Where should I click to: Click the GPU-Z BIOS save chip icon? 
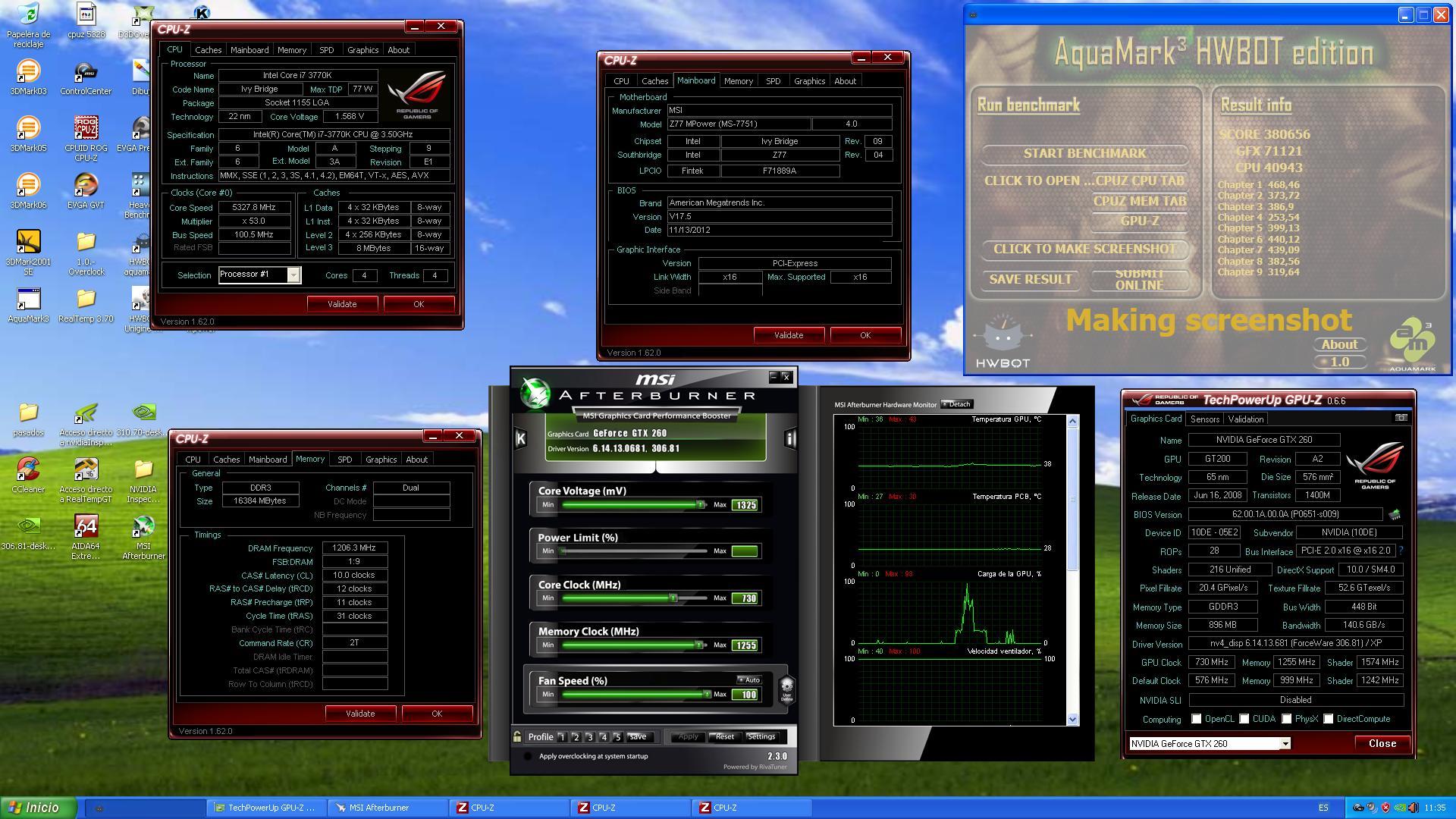[x=1394, y=515]
